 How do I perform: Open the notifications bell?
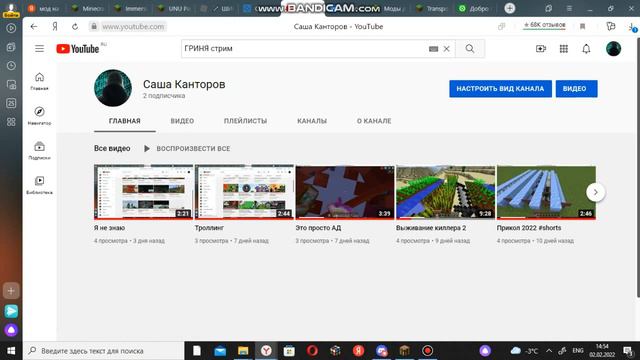click(x=586, y=49)
